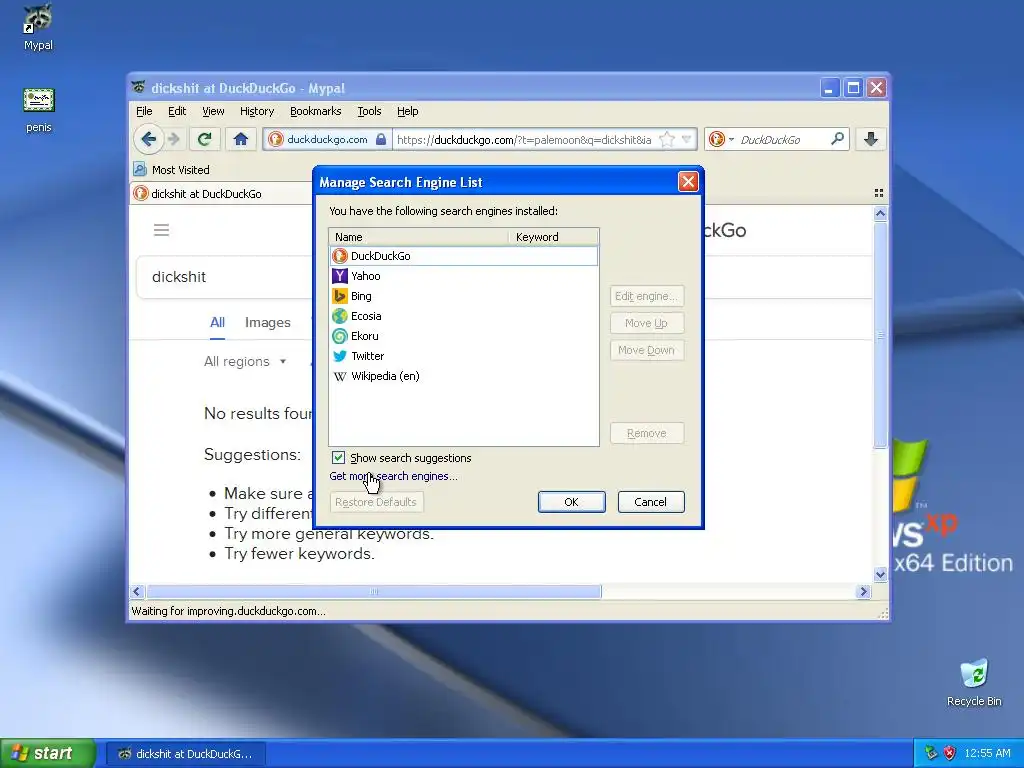1024x768 pixels.
Task: Click the dickshit at DuckDuckGo taskbar button
Action: pos(185,754)
